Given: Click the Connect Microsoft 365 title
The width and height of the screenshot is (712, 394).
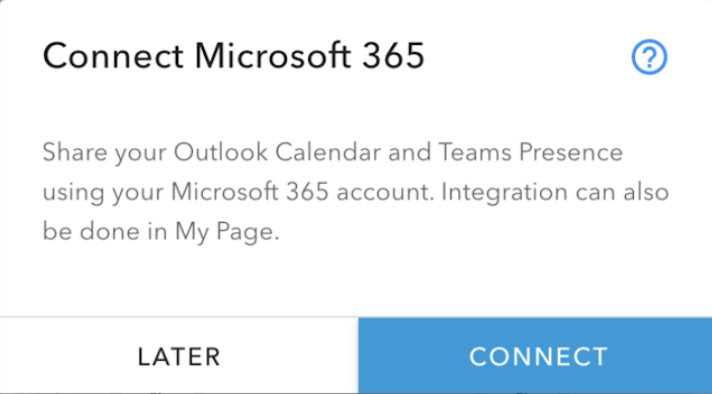Looking at the screenshot, I should click(233, 56).
